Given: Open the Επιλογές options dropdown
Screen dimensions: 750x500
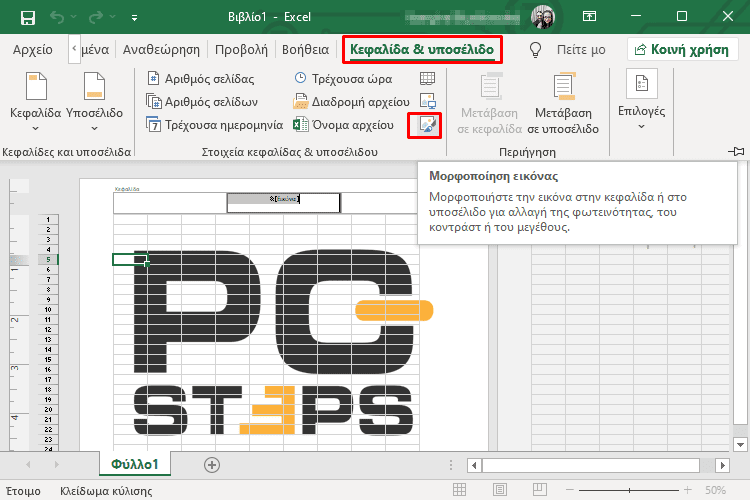Looking at the screenshot, I should point(641,100).
